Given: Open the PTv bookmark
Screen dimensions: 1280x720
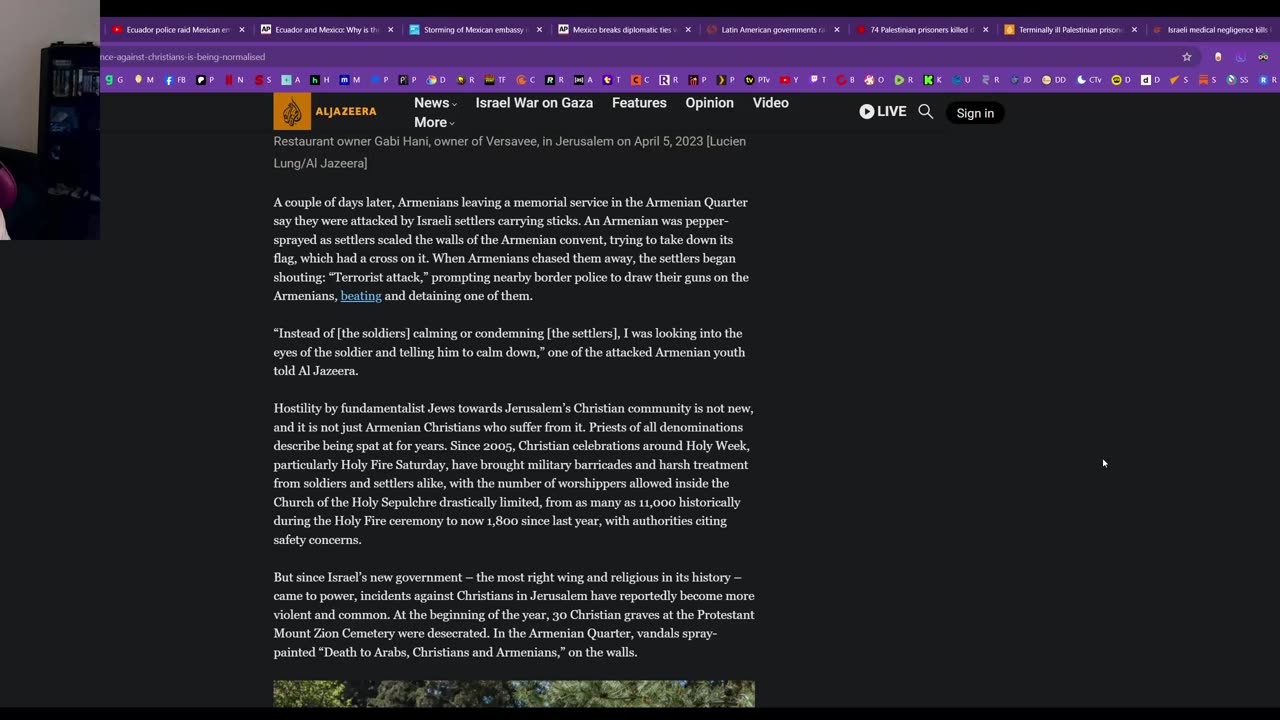Looking at the screenshot, I should click(757, 80).
